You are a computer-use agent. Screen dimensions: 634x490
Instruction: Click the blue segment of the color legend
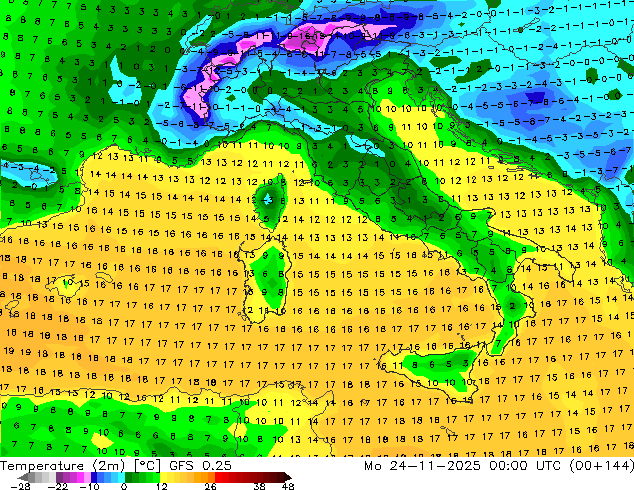tap(108, 477)
